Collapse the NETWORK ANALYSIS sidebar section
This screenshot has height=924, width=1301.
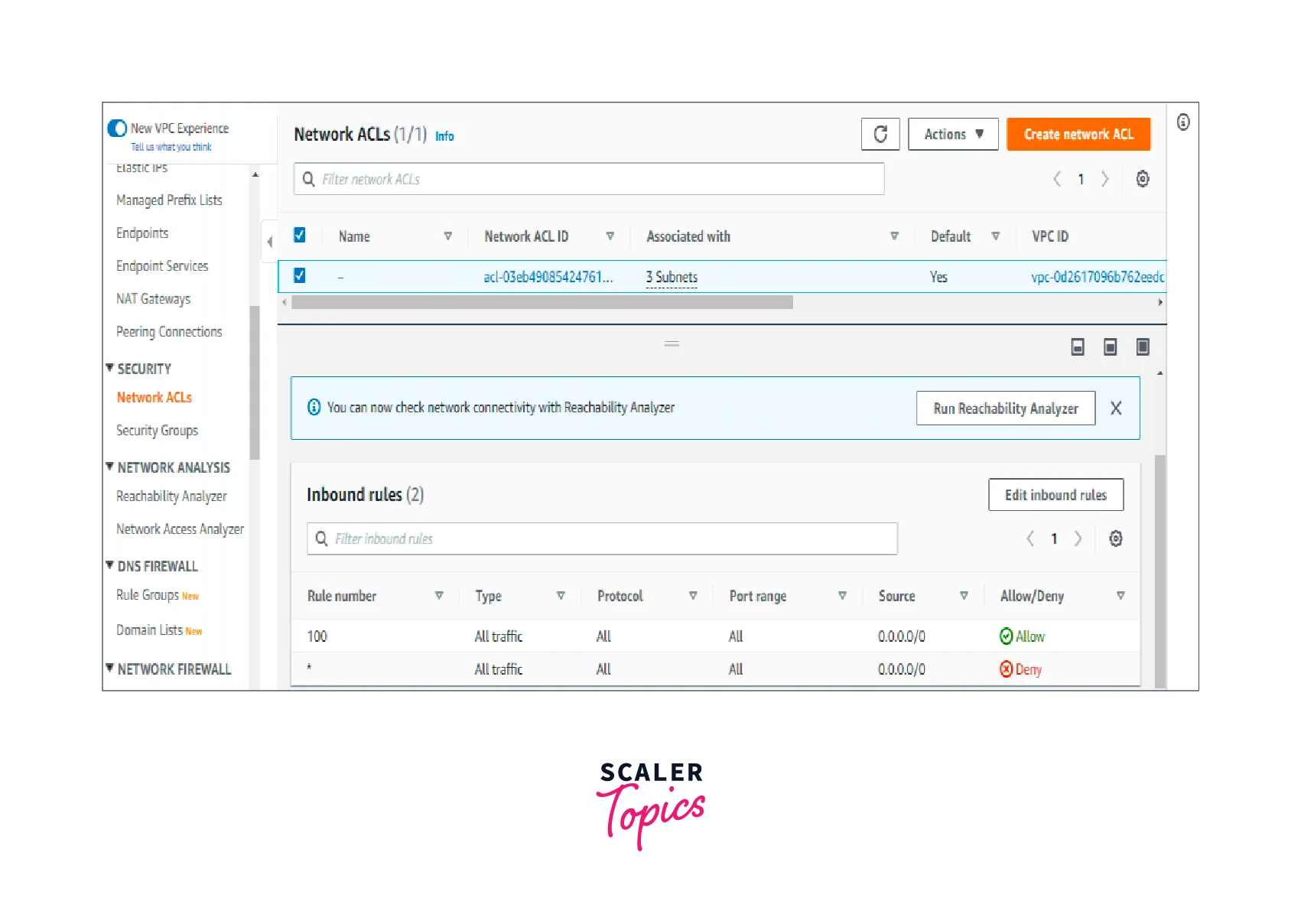point(110,467)
